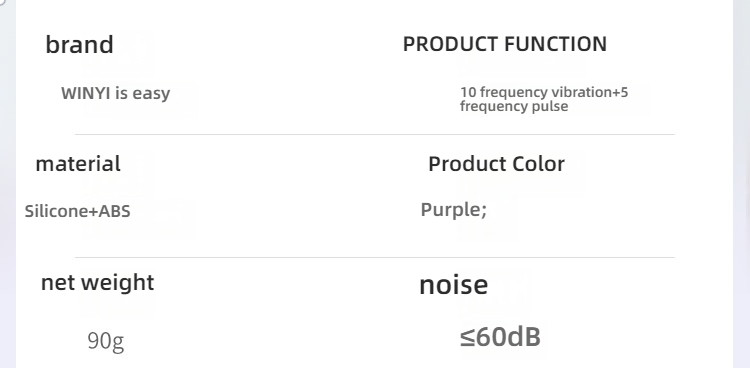
Task: Click the word 'Color' in Product Color
Action: [x=538, y=164]
